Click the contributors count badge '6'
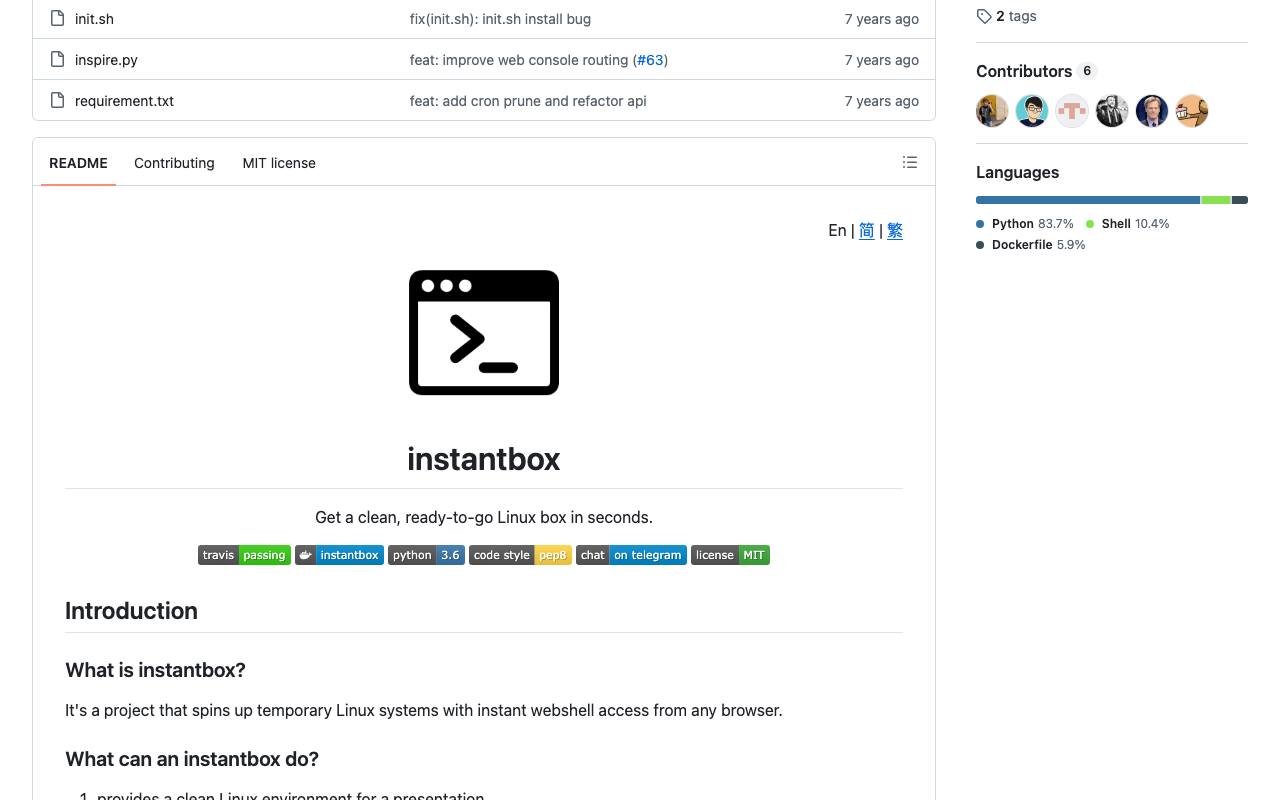Viewport: 1280px width, 800px height. coord(1087,71)
